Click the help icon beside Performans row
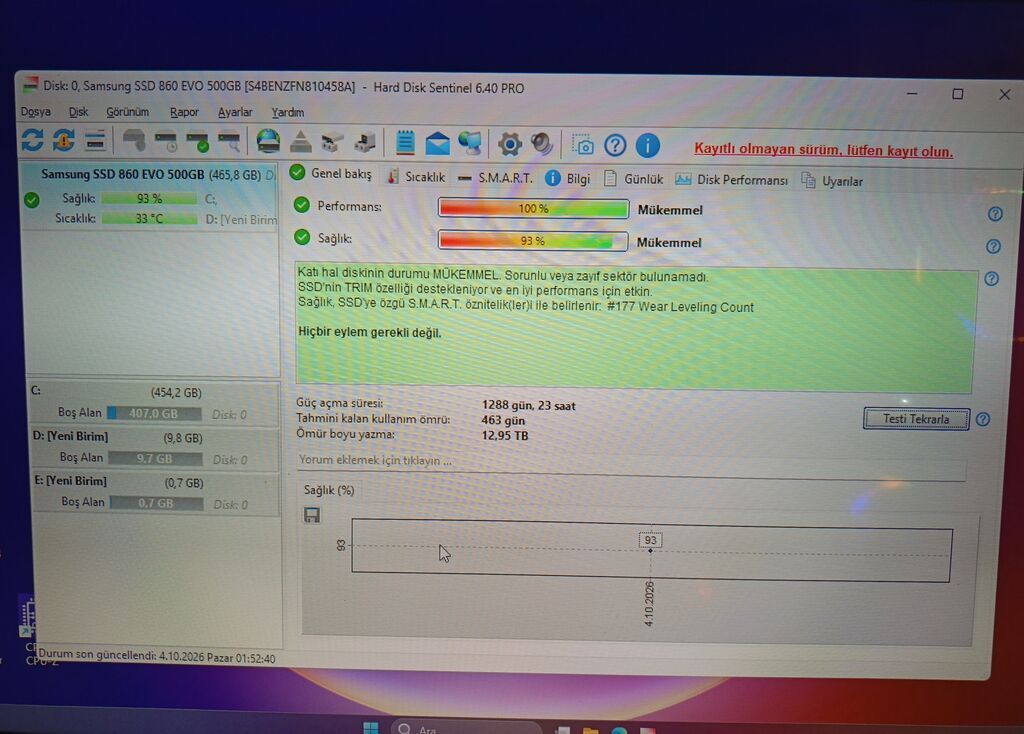The height and width of the screenshot is (734, 1024). (x=995, y=214)
